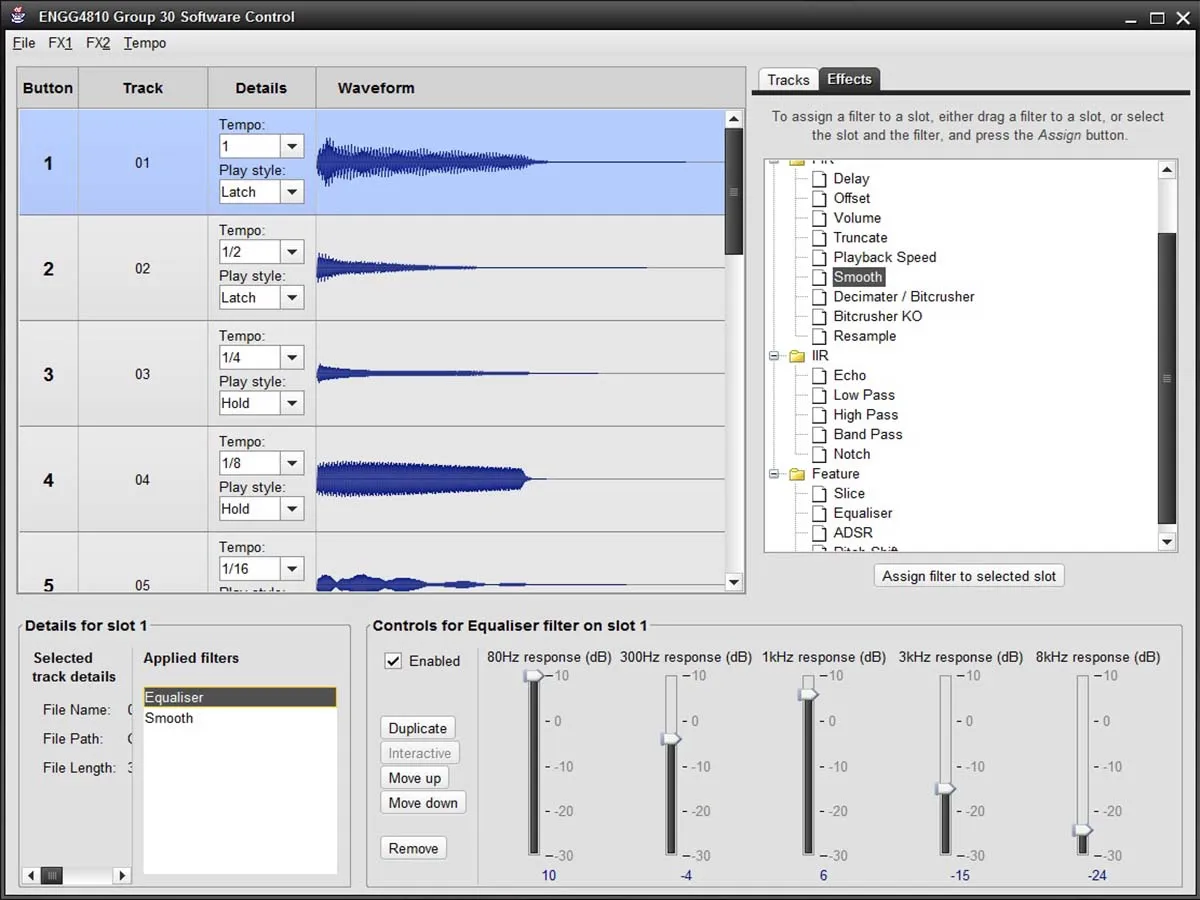Collapse the IIR tree node
The width and height of the screenshot is (1200, 900).
click(774, 356)
